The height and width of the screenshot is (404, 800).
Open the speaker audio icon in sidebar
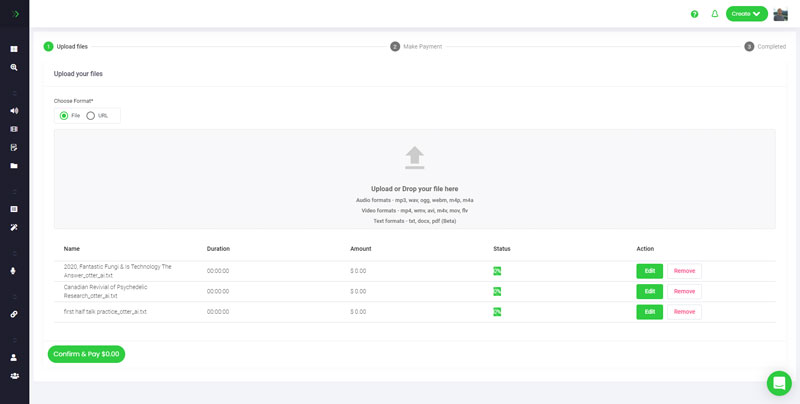coord(14,111)
